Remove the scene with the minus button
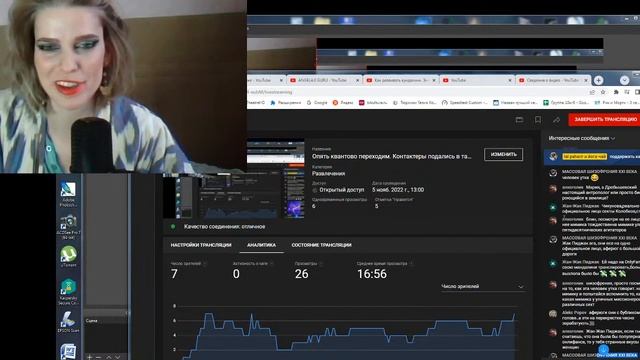 [98, 357]
